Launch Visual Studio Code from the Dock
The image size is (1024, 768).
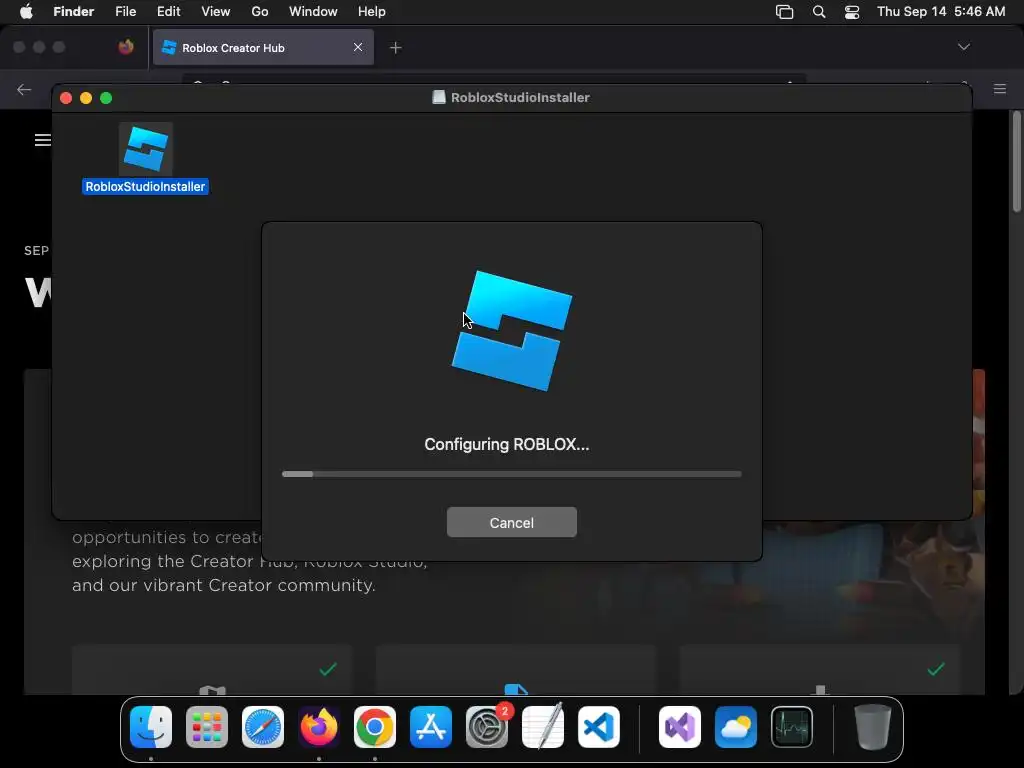pos(599,727)
